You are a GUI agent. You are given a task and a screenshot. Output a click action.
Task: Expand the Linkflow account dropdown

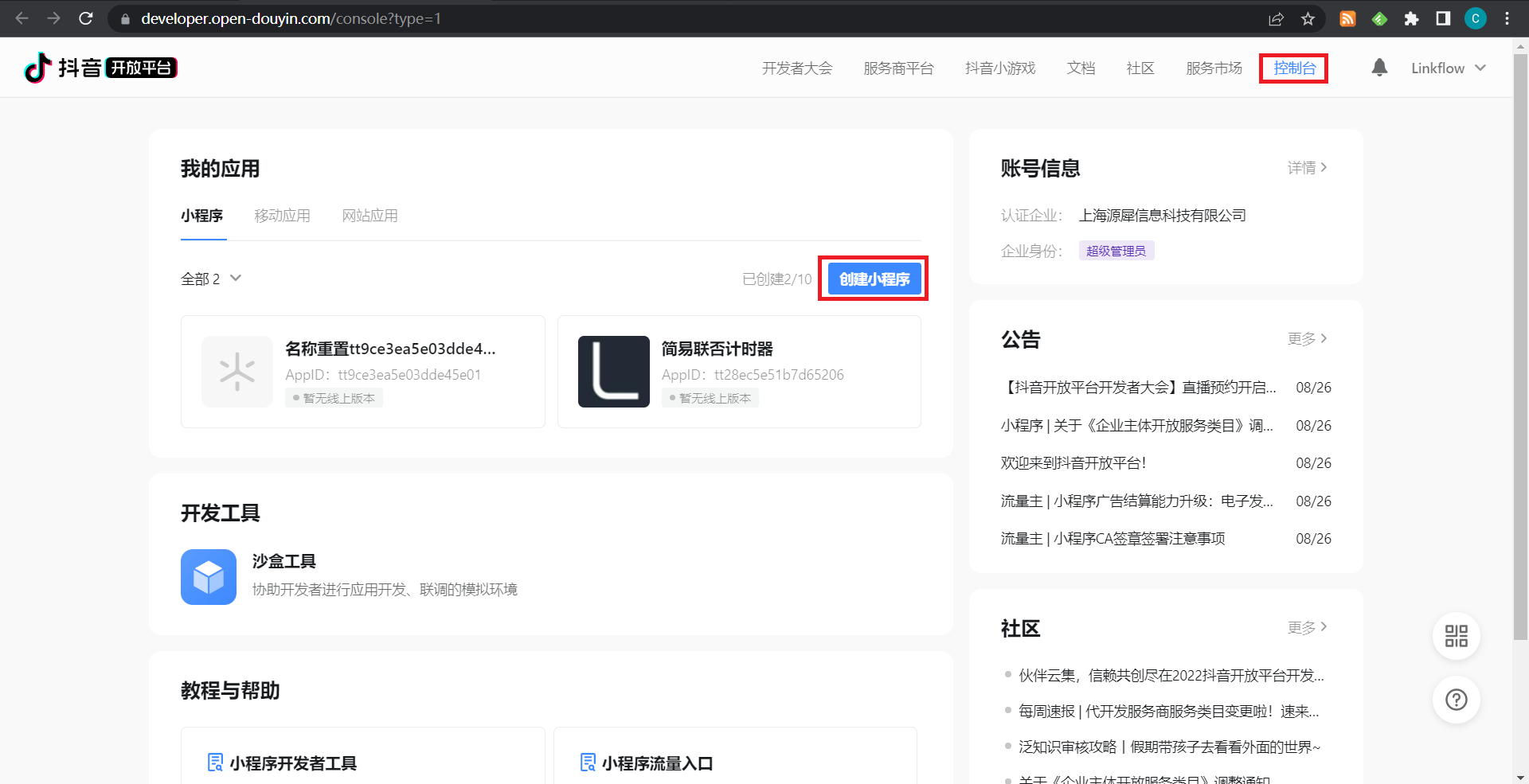click(1449, 68)
